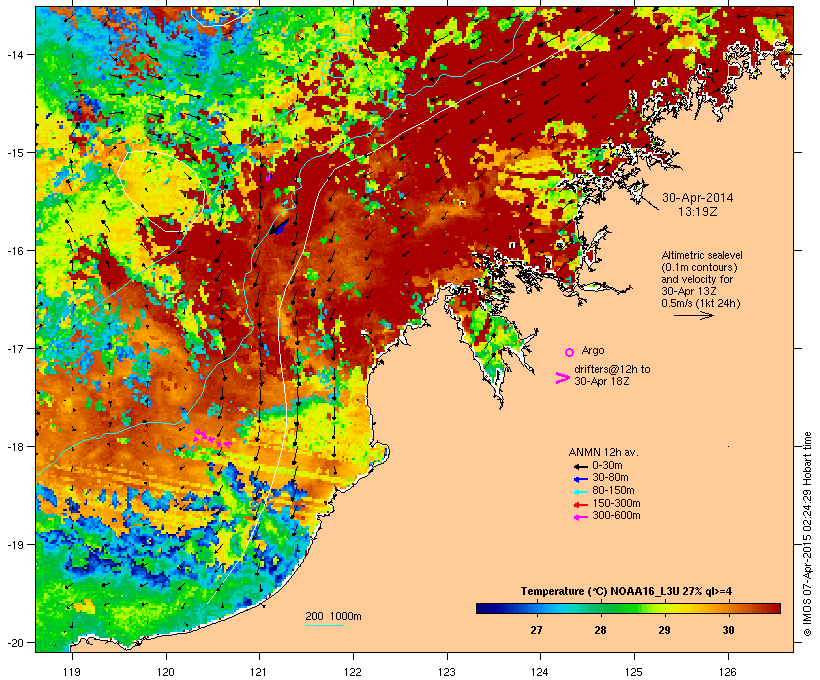Click the magenta 300-600m arrow legend icon
Screen dimensions: 820x680
[x=580, y=517]
